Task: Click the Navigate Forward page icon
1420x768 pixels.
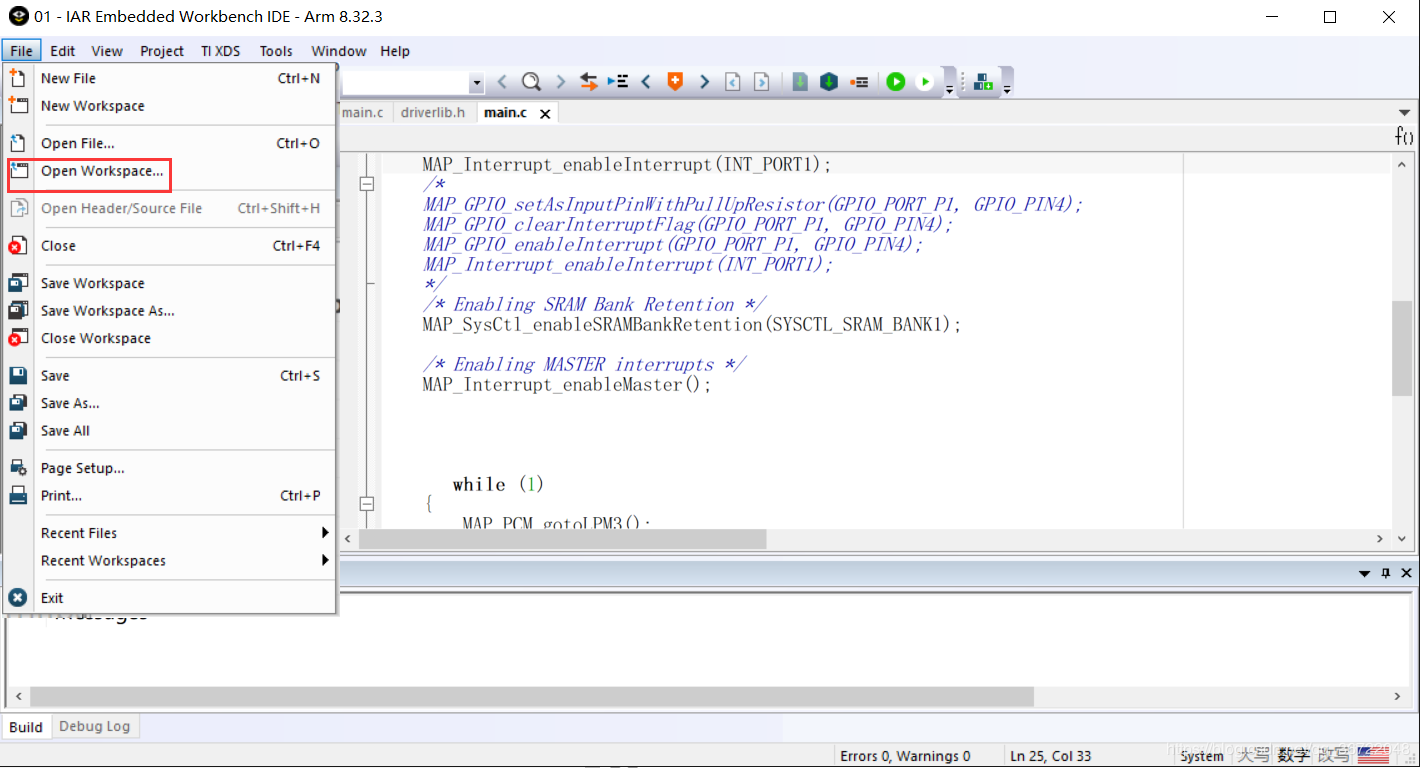Action: pos(762,82)
